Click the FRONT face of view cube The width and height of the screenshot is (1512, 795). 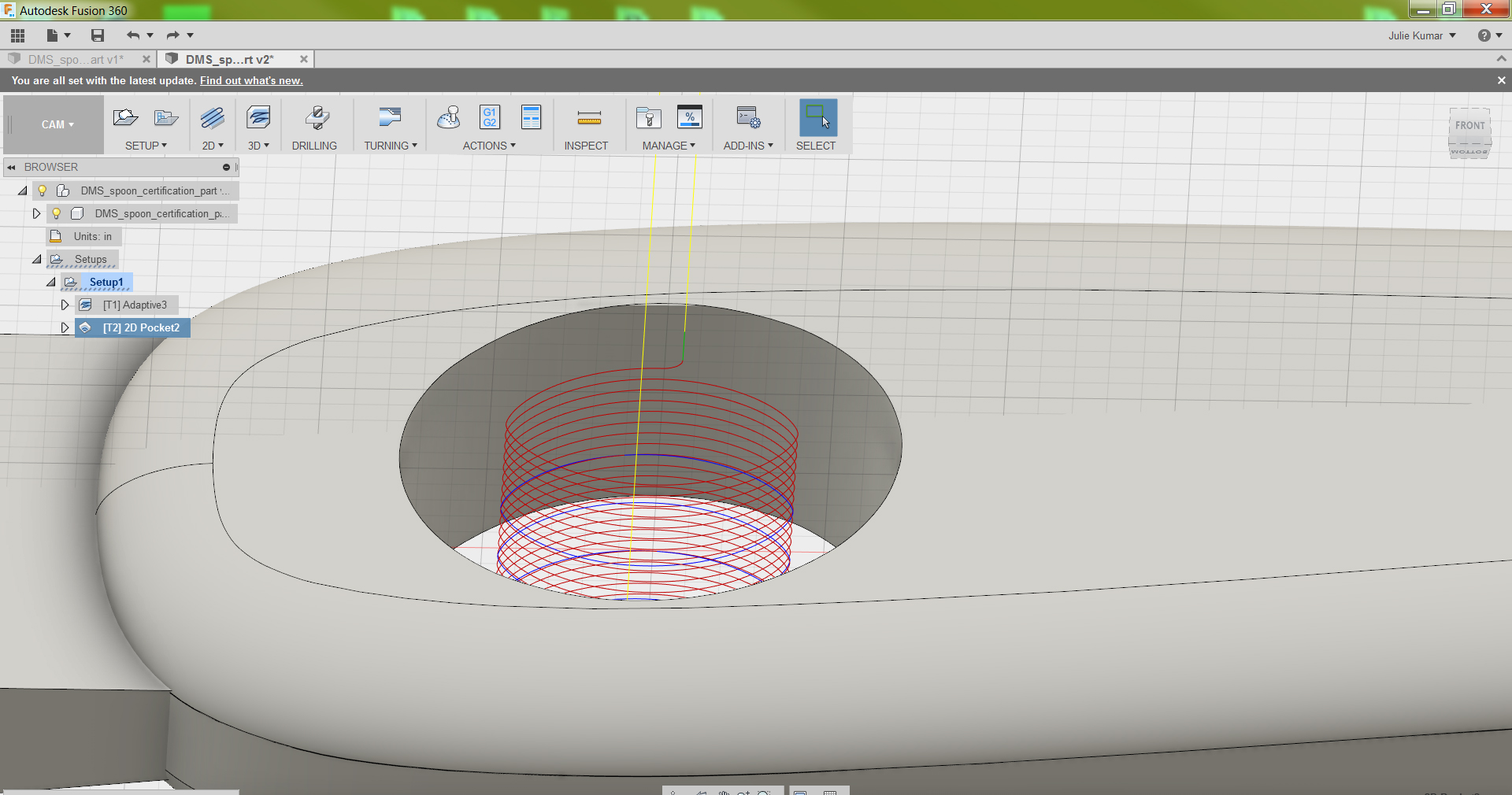point(1469,125)
